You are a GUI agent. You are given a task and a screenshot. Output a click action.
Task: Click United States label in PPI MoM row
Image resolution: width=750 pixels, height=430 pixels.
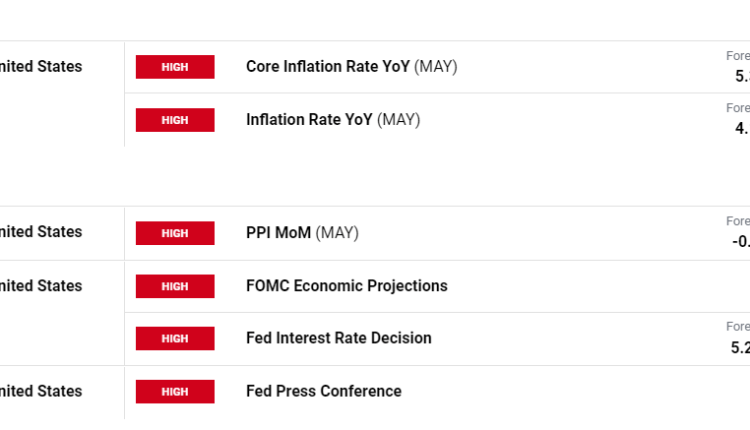click(x=41, y=232)
